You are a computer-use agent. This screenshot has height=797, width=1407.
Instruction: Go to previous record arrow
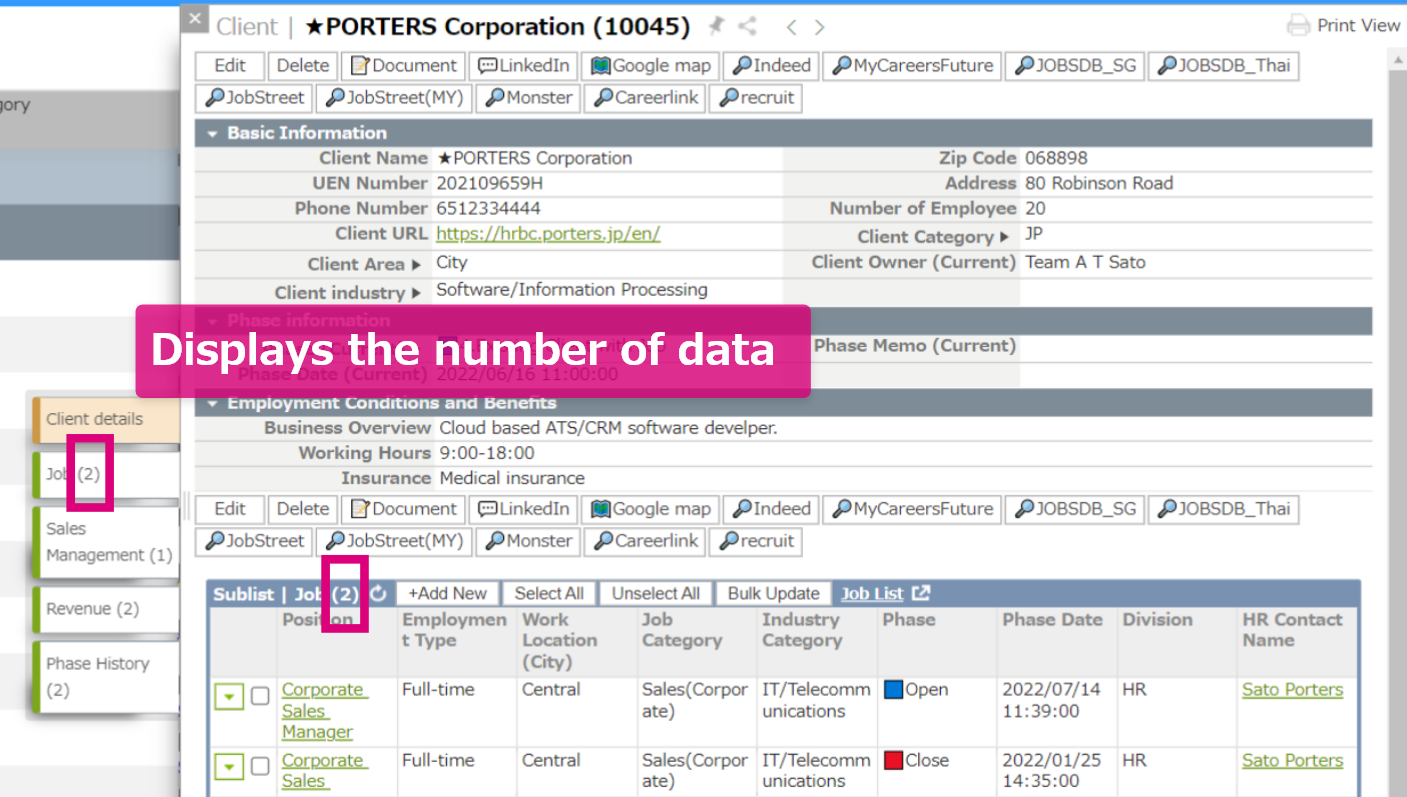791,28
